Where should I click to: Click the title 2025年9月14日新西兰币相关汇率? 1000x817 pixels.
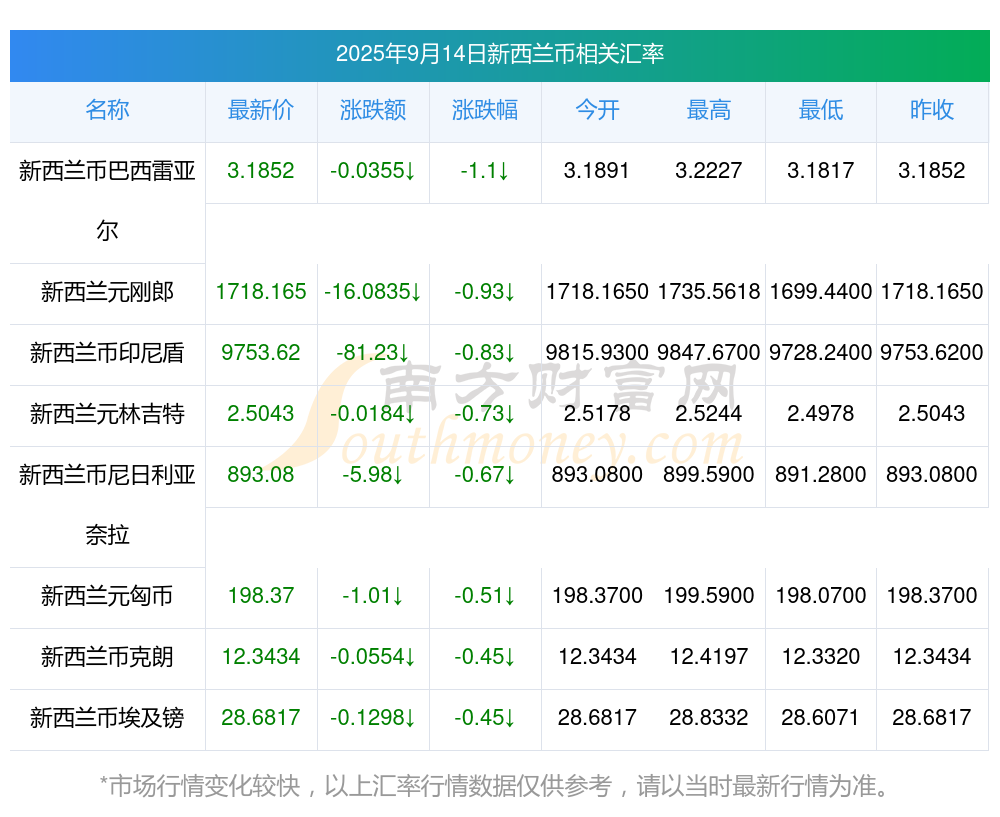[500, 54]
